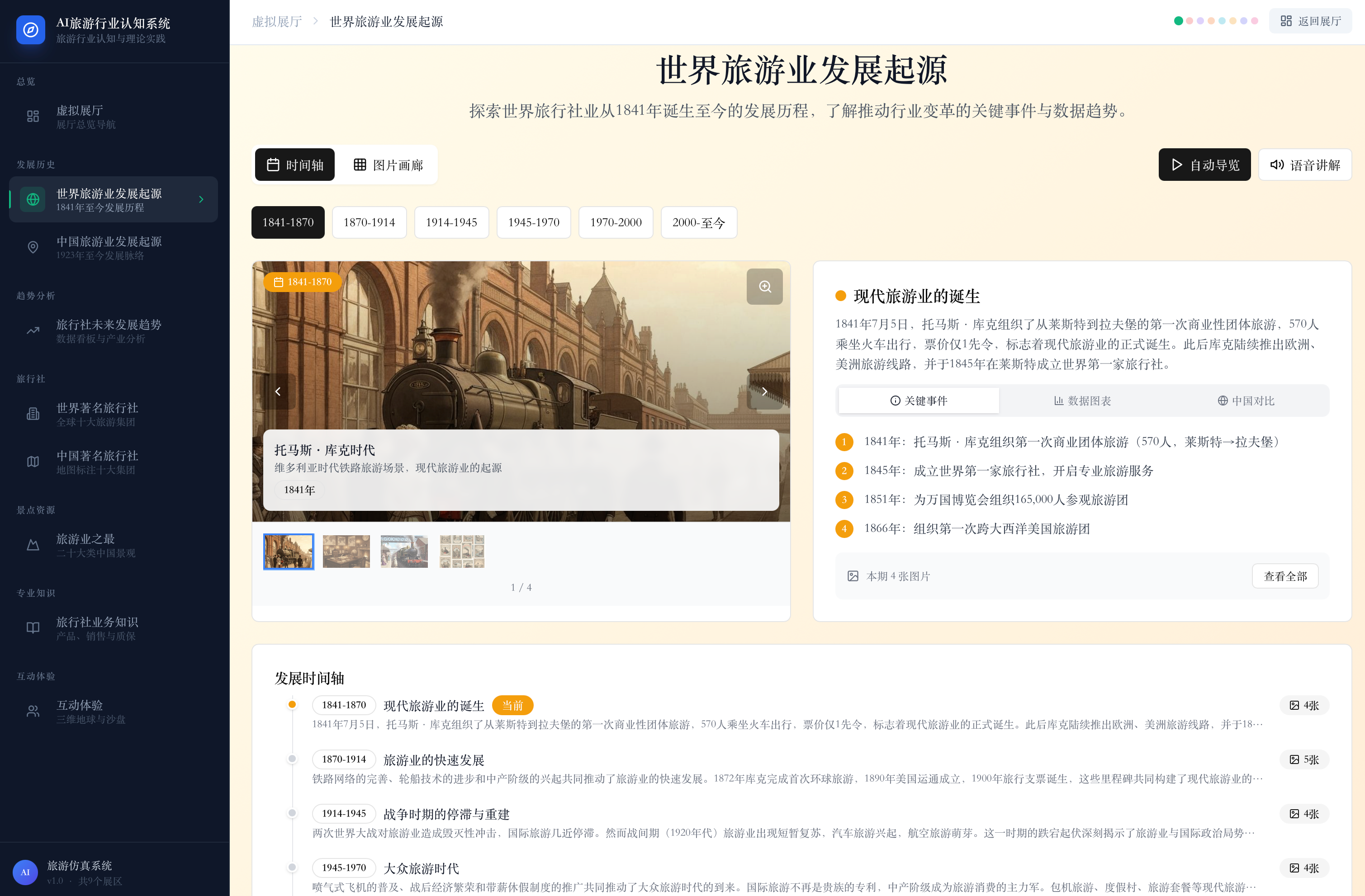
Task: Go to next image with right chevron
Action: [x=764, y=391]
